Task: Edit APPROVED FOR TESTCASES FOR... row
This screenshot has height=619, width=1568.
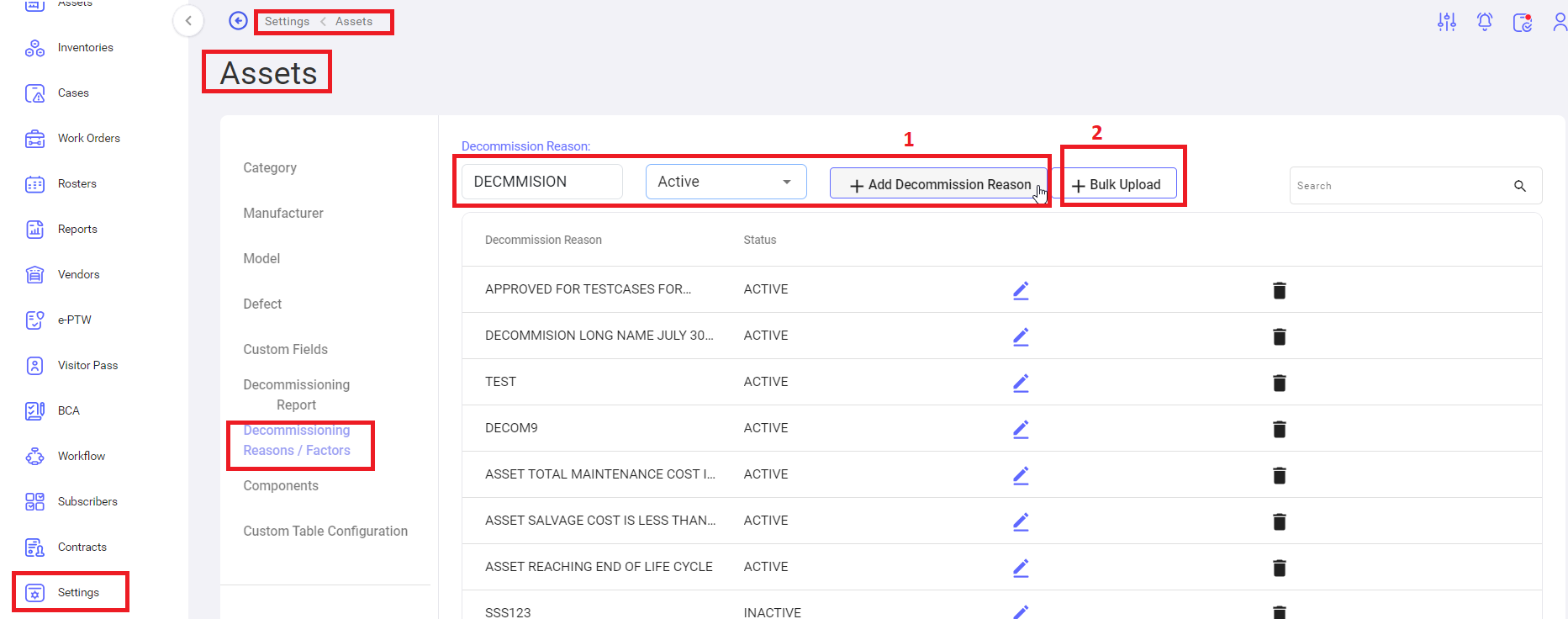Action: (1021, 290)
